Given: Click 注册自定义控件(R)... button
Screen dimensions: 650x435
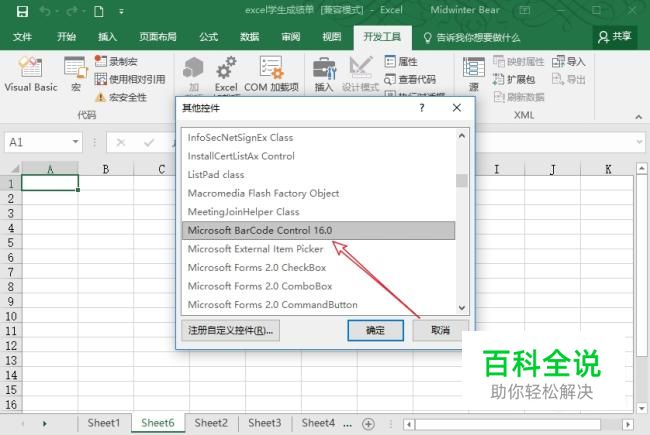Looking at the screenshot, I should tap(230, 330).
